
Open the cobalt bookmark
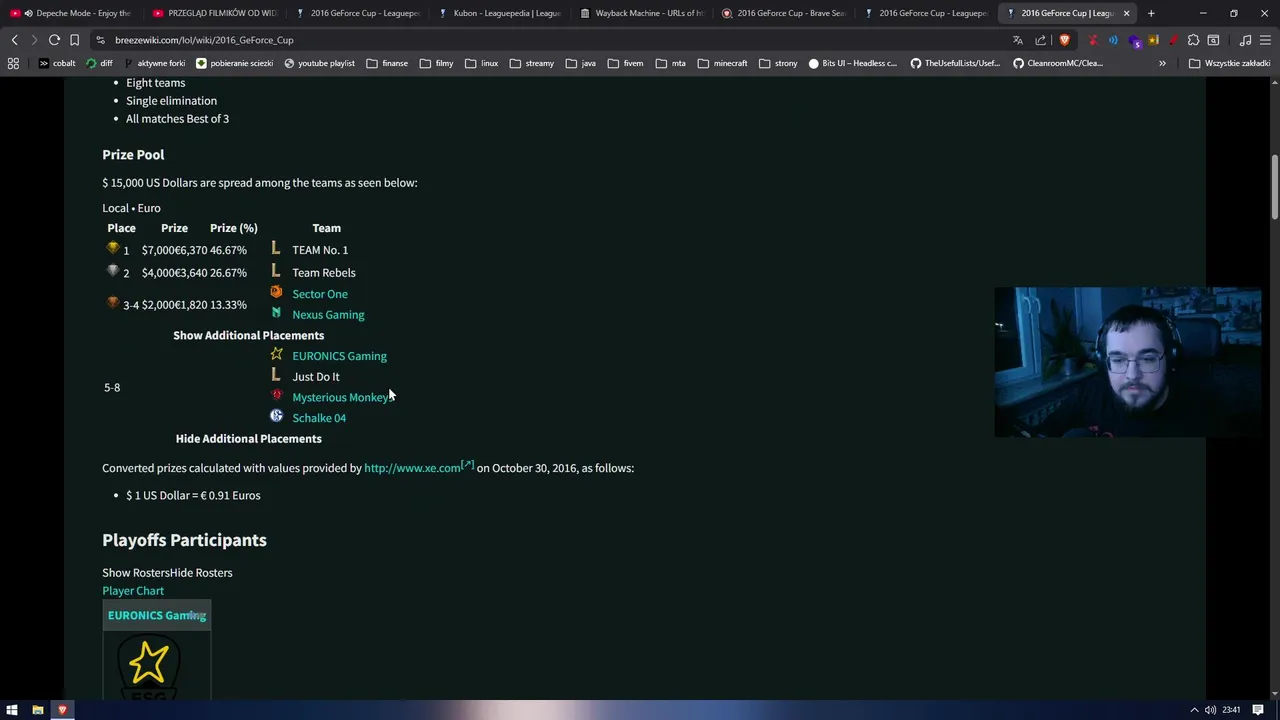tap(57, 63)
